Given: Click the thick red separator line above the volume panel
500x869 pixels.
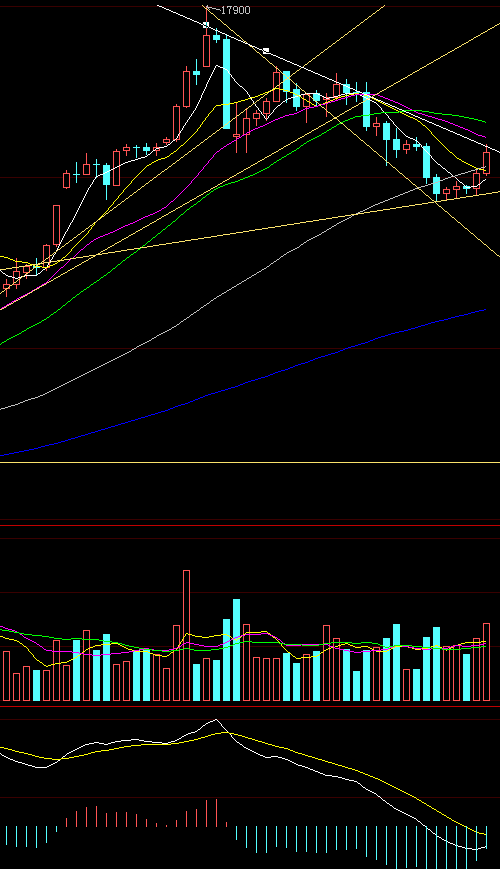Looking at the screenshot, I should click(x=250, y=525).
